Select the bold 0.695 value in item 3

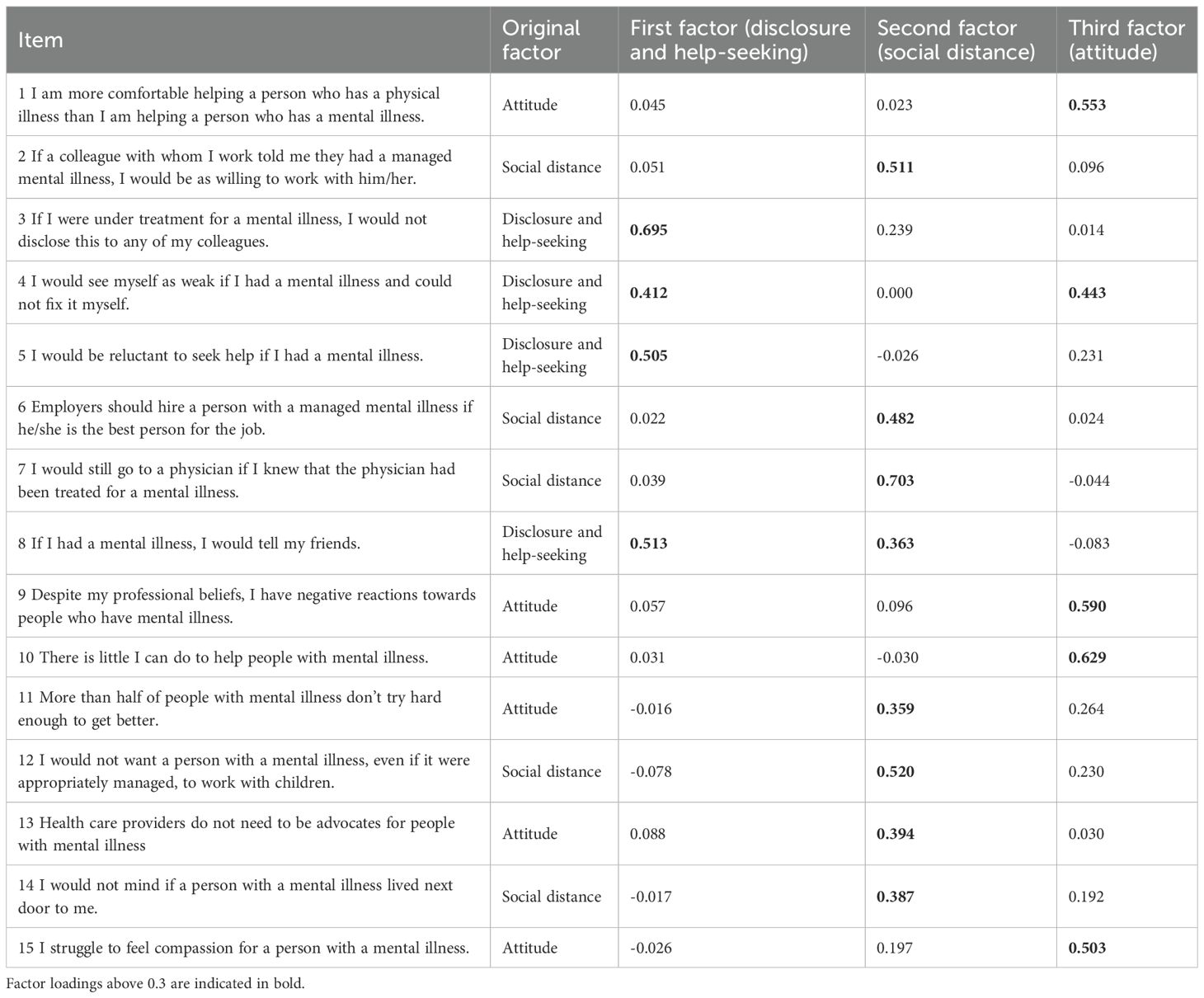click(648, 230)
